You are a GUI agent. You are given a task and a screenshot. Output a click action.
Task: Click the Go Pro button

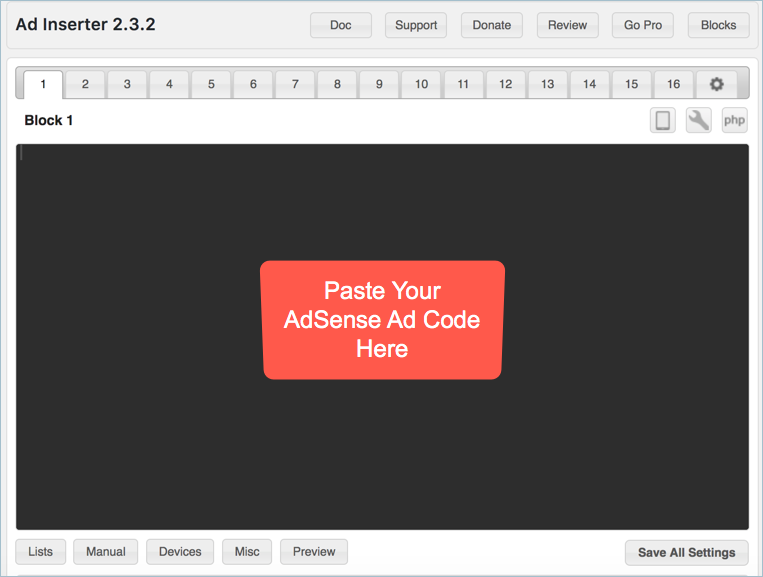[x=643, y=25]
